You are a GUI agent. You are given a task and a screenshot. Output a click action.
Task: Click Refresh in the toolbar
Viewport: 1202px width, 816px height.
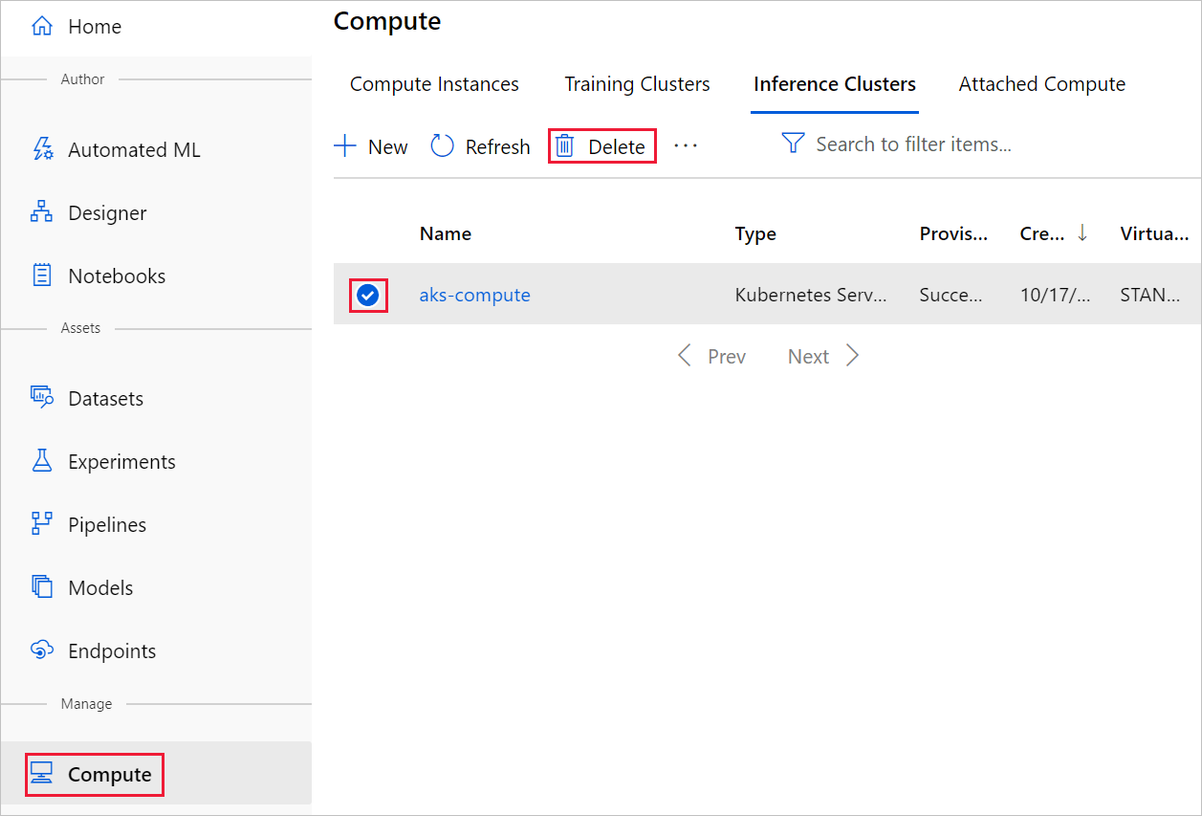pyautogui.click(x=481, y=147)
